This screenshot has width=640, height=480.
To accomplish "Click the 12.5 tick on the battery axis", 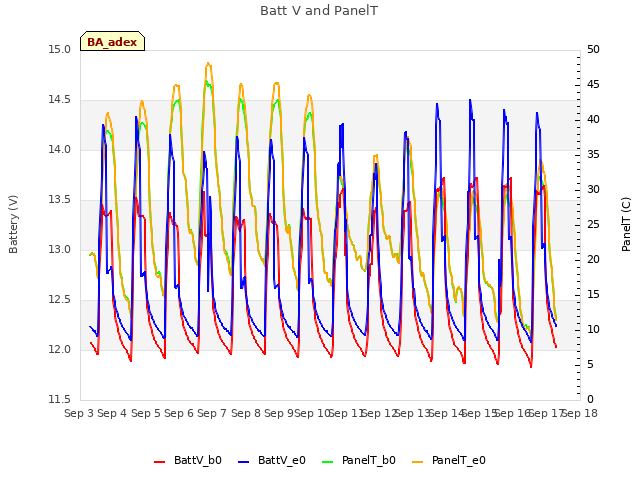I will (x=60, y=300).
